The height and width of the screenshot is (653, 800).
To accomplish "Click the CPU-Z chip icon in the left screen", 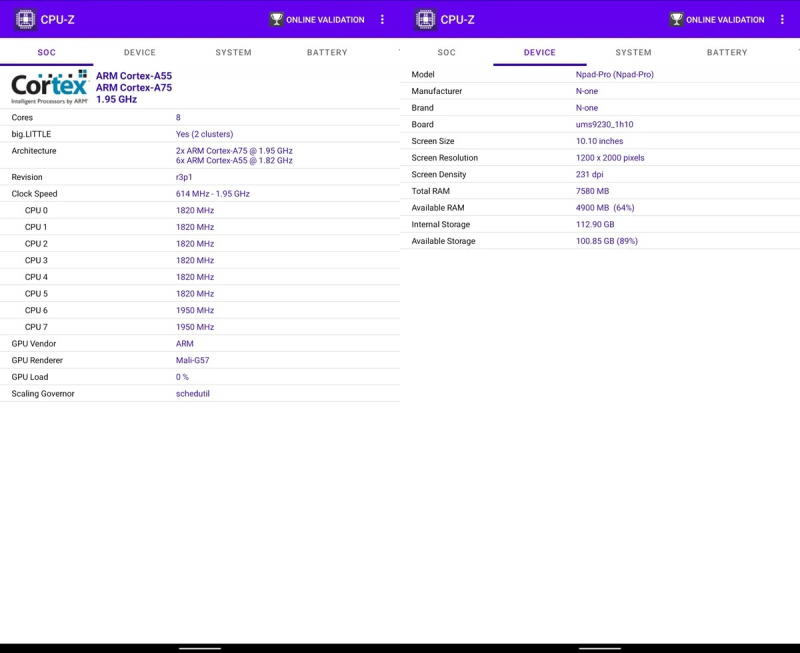I will [x=25, y=19].
